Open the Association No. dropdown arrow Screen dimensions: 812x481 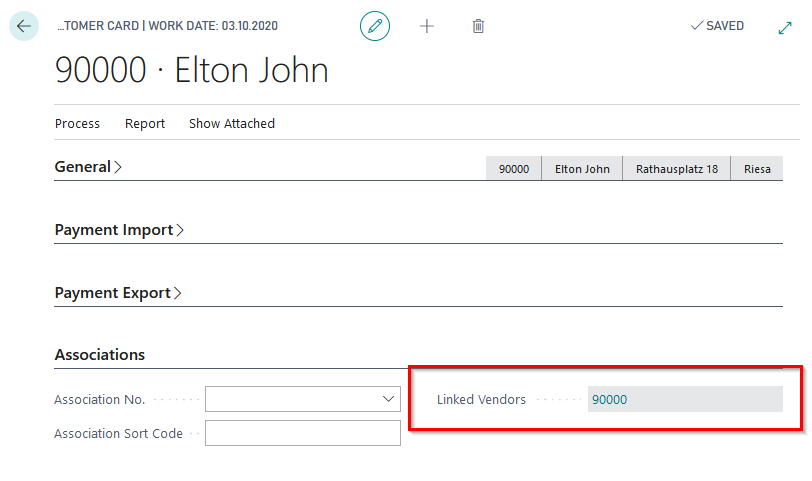388,399
